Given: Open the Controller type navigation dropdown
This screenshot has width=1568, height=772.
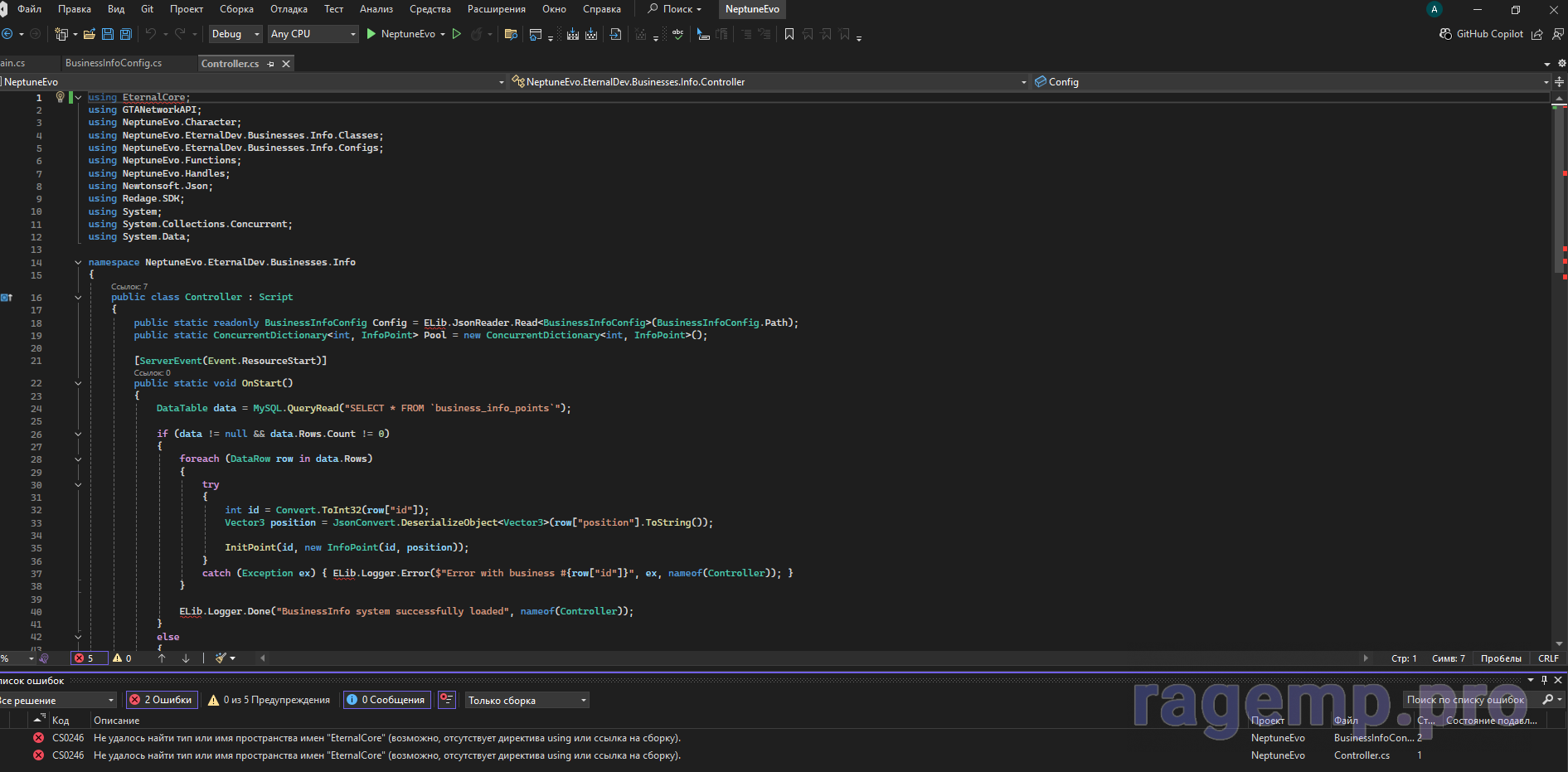Looking at the screenshot, I should click(769, 82).
